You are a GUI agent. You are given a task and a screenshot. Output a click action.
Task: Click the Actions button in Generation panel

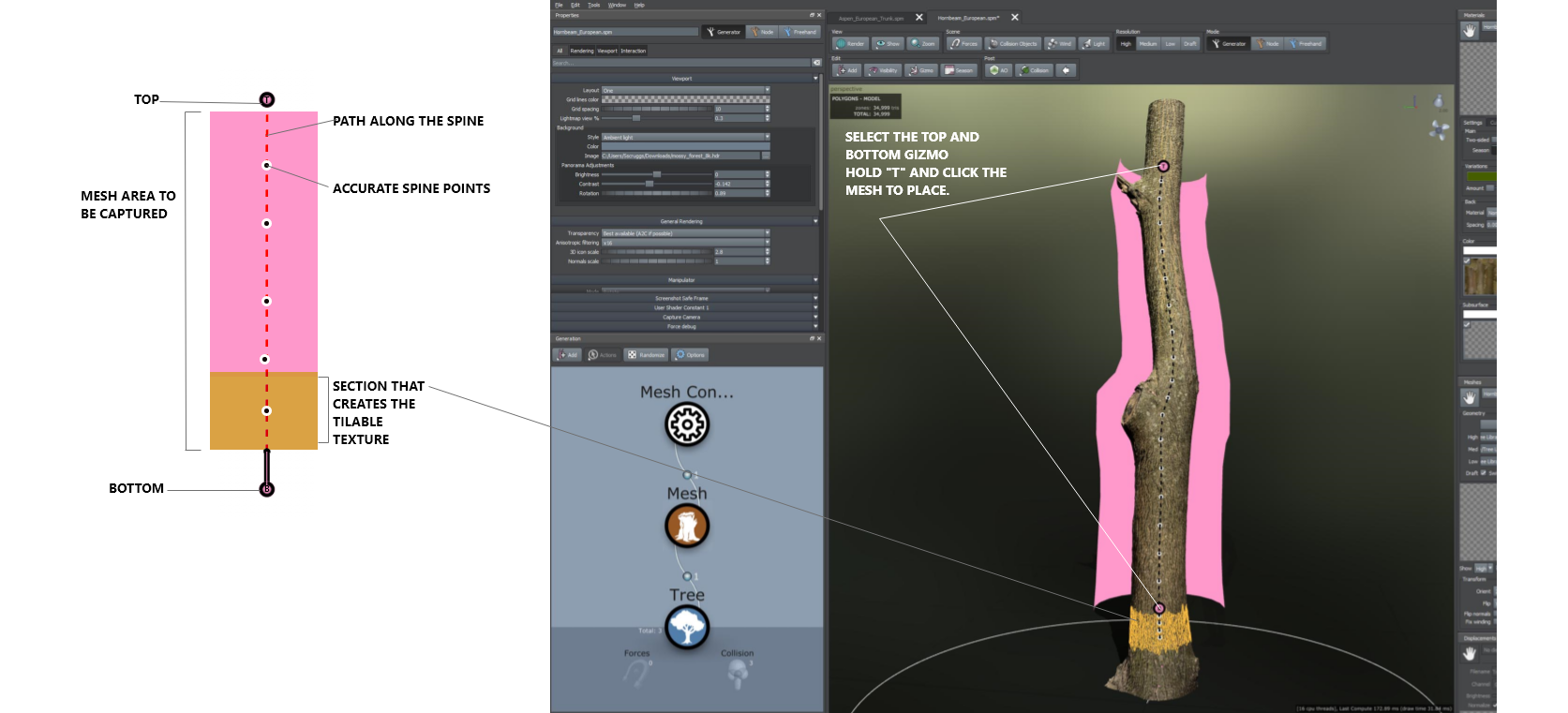click(602, 355)
